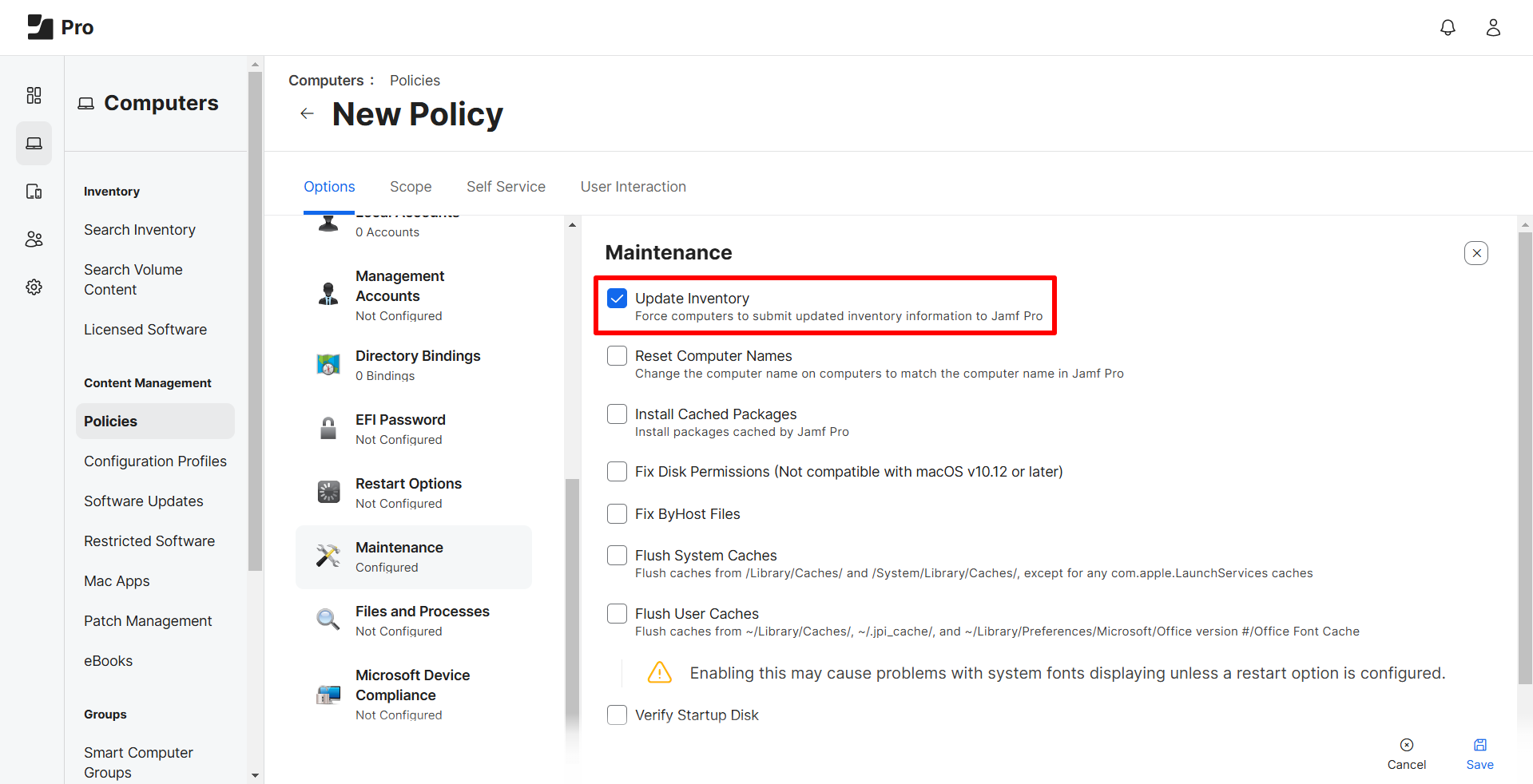Enable the Flush User Caches checkbox
The image size is (1533, 784).
pos(617,614)
